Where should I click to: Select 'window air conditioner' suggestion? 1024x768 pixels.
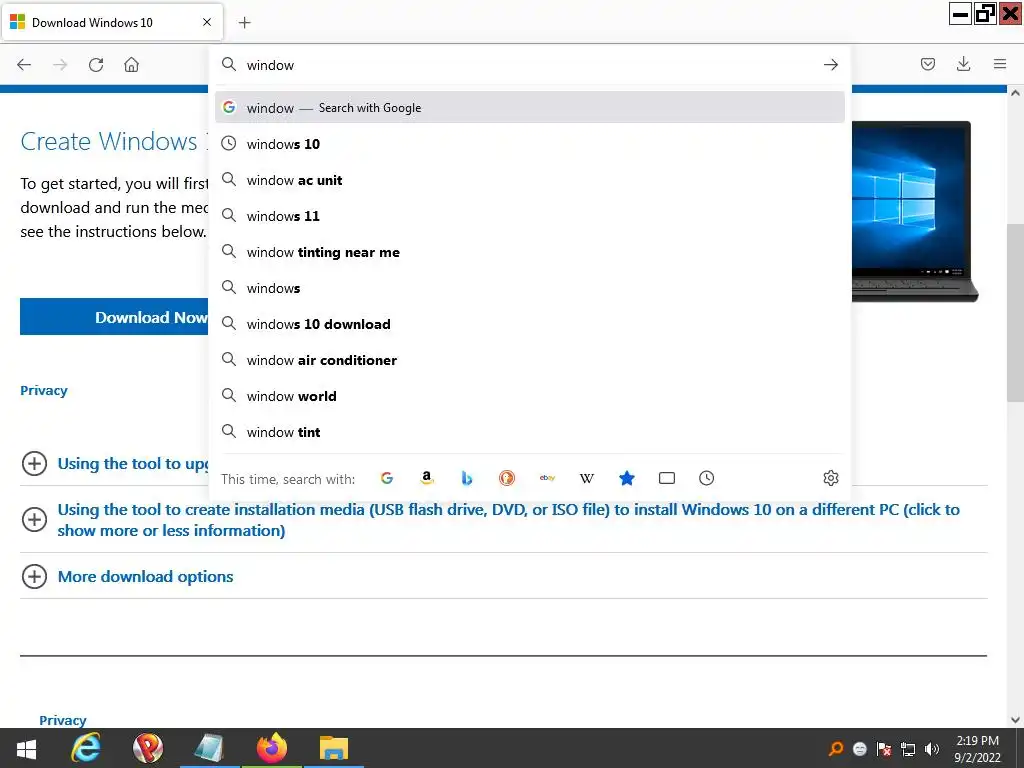click(530, 360)
